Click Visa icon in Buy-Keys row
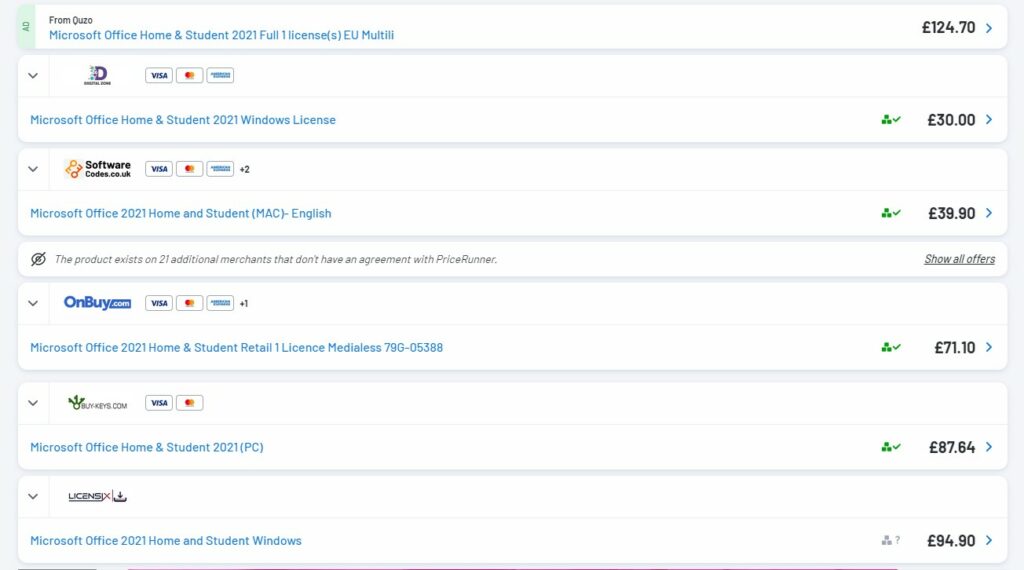The width and height of the screenshot is (1024, 570). (159, 403)
